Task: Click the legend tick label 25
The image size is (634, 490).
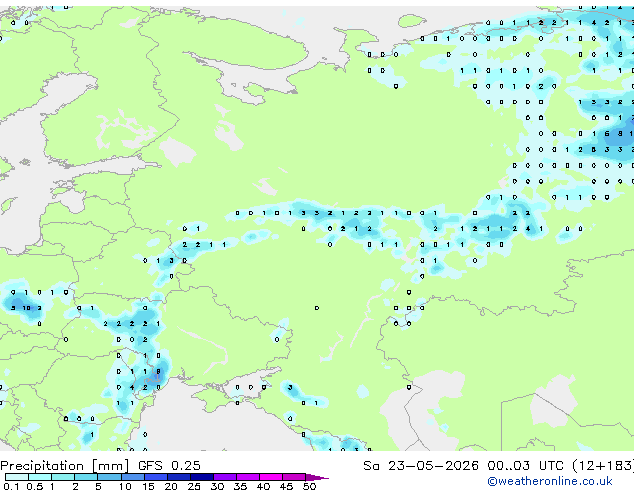Action: tap(194, 486)
